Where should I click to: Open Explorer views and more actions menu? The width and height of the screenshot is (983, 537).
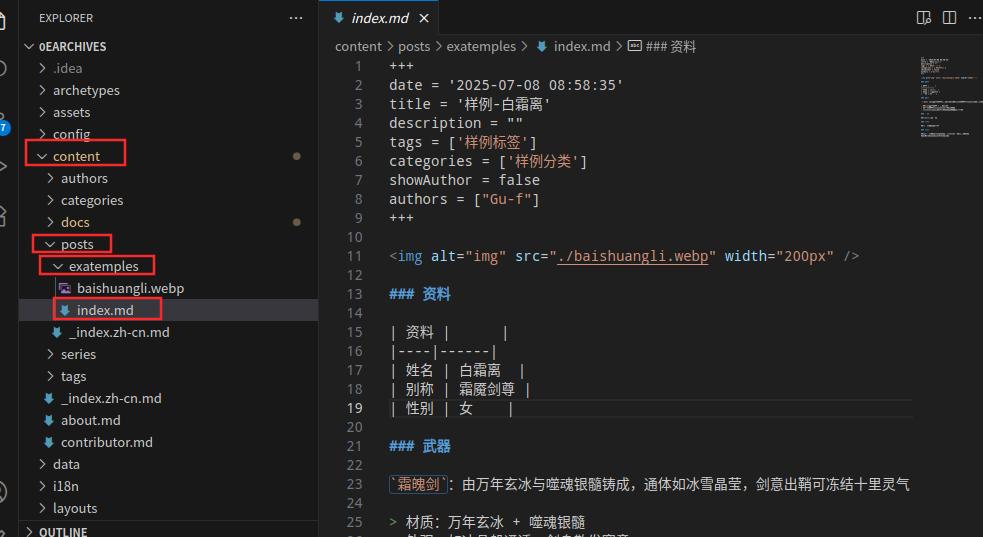(x=296, y=18)
